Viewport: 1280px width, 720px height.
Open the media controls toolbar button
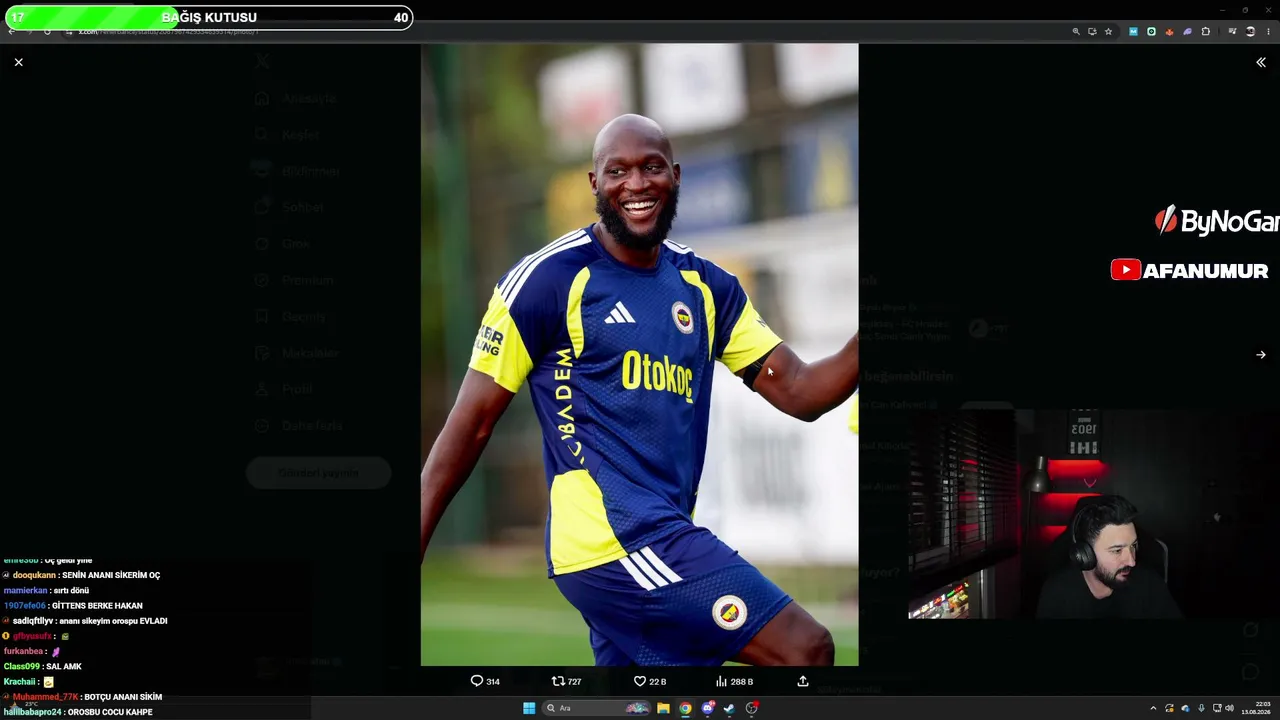(1232, 32)
